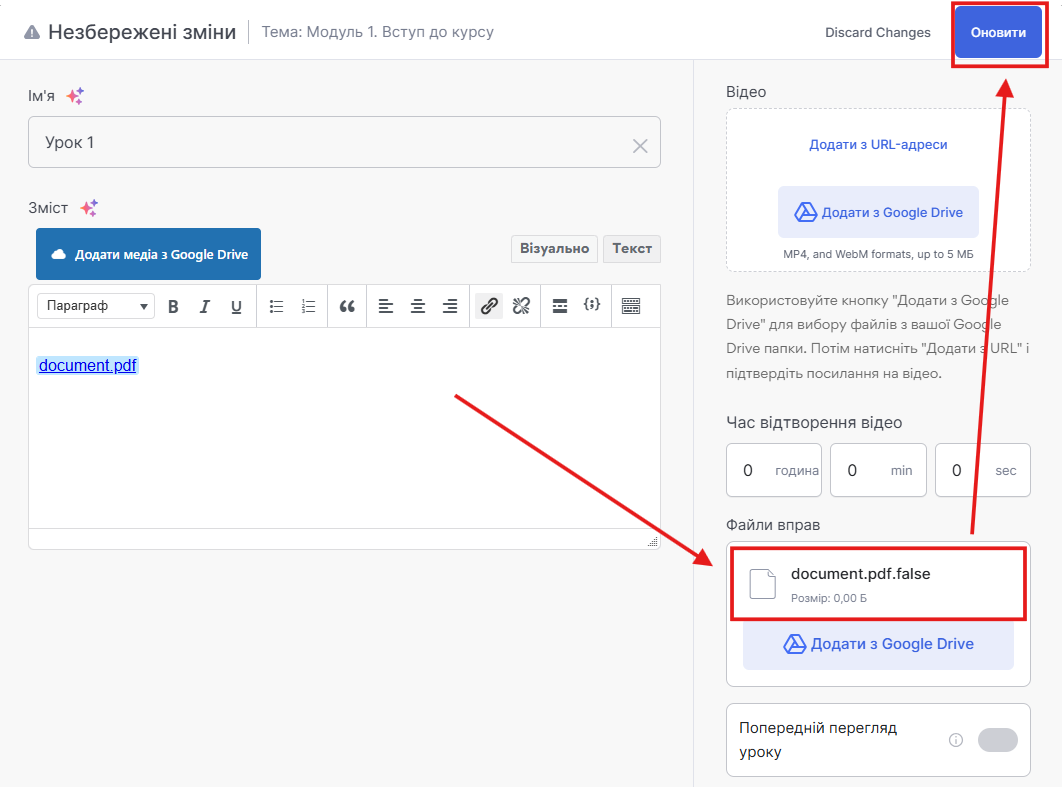Screen dimensions: 1062x787
Task: Switch to the Візуально editor tab
Action: 554,249
